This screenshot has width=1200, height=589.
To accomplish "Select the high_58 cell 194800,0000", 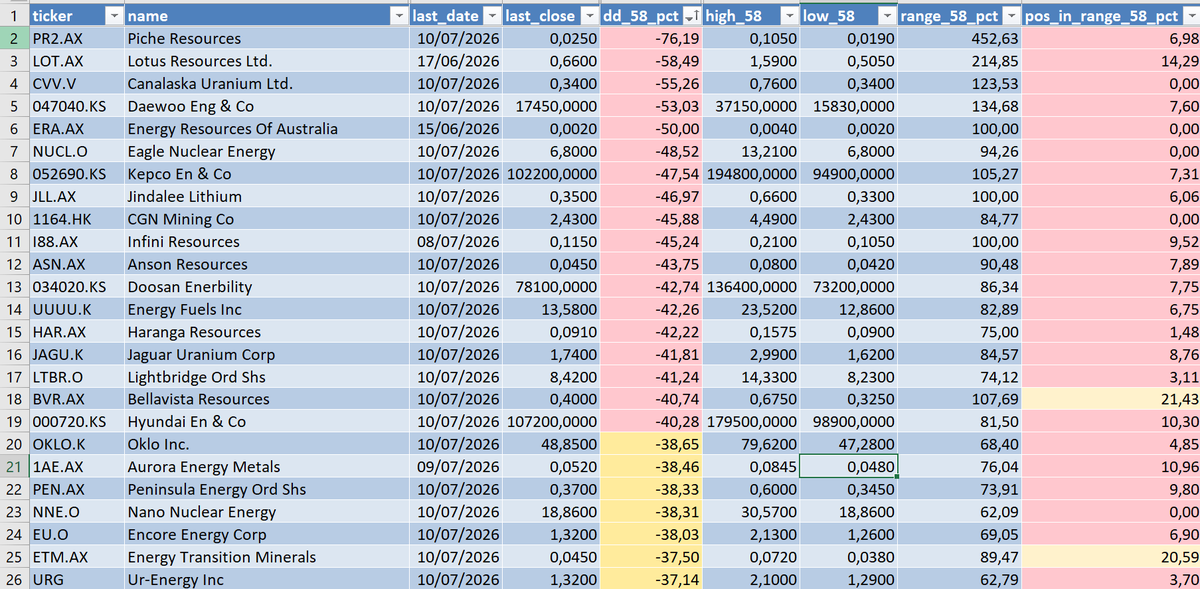I will (751, 174).
